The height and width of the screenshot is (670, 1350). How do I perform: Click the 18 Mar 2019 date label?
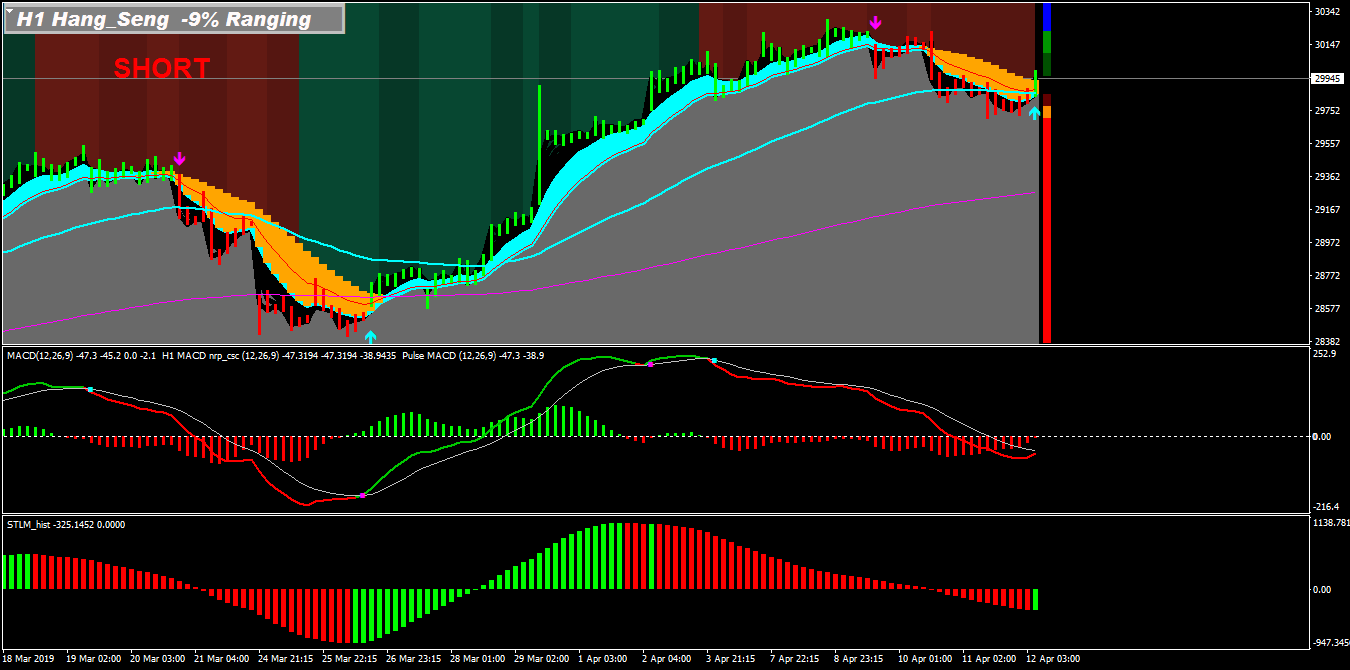click(x=29, y=659)
